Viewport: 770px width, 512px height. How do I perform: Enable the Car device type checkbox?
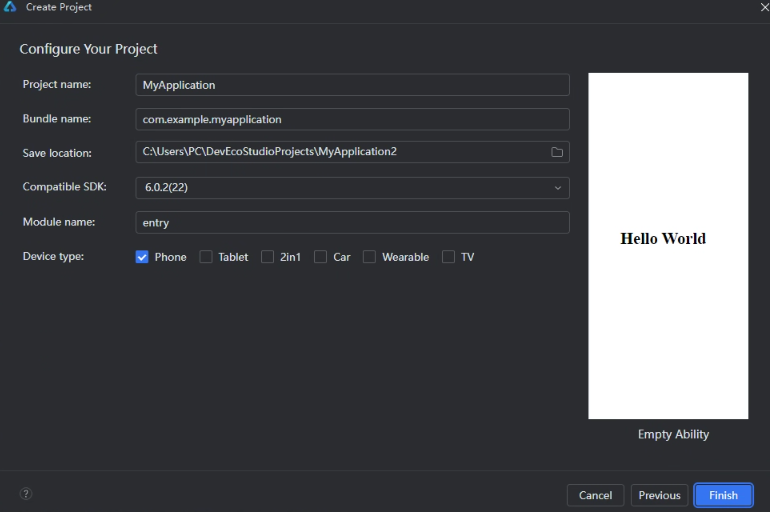[x=320, y=257]
